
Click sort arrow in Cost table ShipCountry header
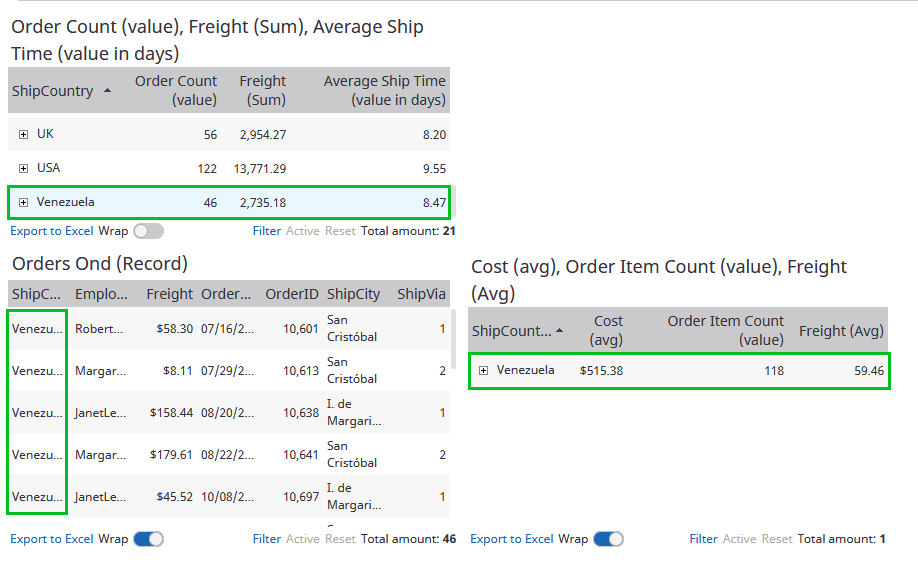click(x=559, y=331)
